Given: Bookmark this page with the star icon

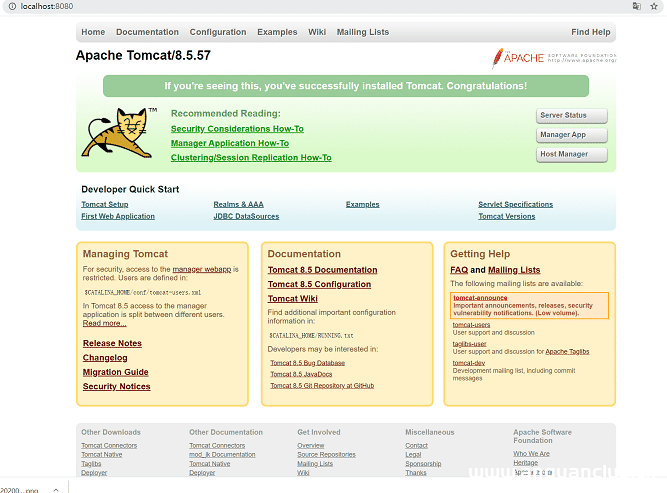Looking at the screenshot, I should (x=654, y=6).
